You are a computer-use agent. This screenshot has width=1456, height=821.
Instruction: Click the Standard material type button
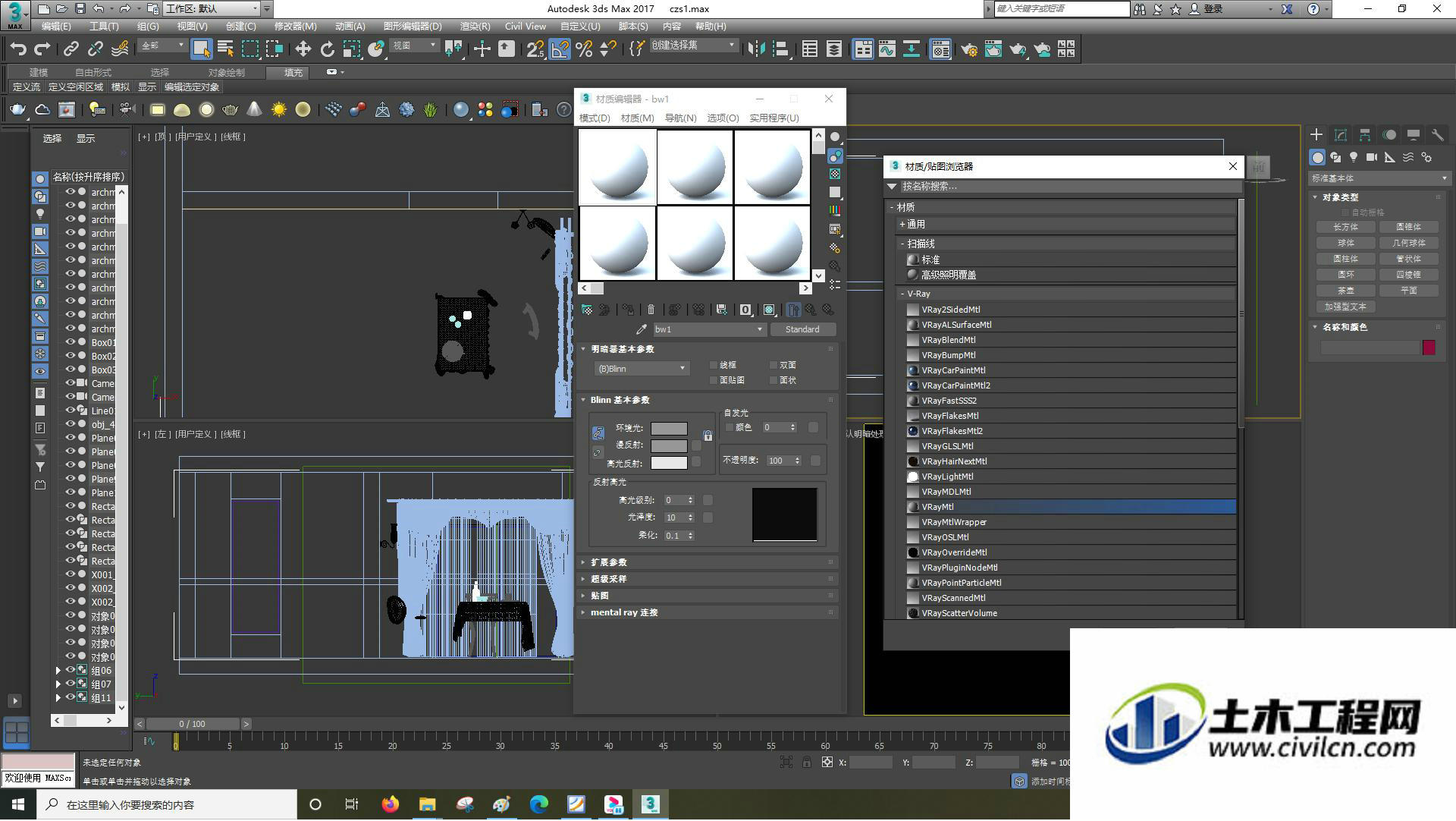click(x=802, y=329)
